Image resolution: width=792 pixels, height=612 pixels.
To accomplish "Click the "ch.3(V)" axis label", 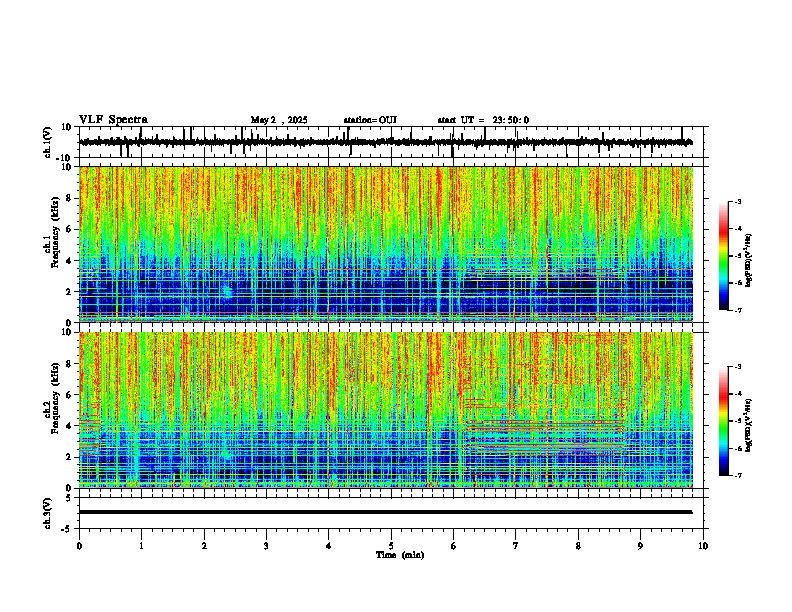I will [x=48, y=514].
